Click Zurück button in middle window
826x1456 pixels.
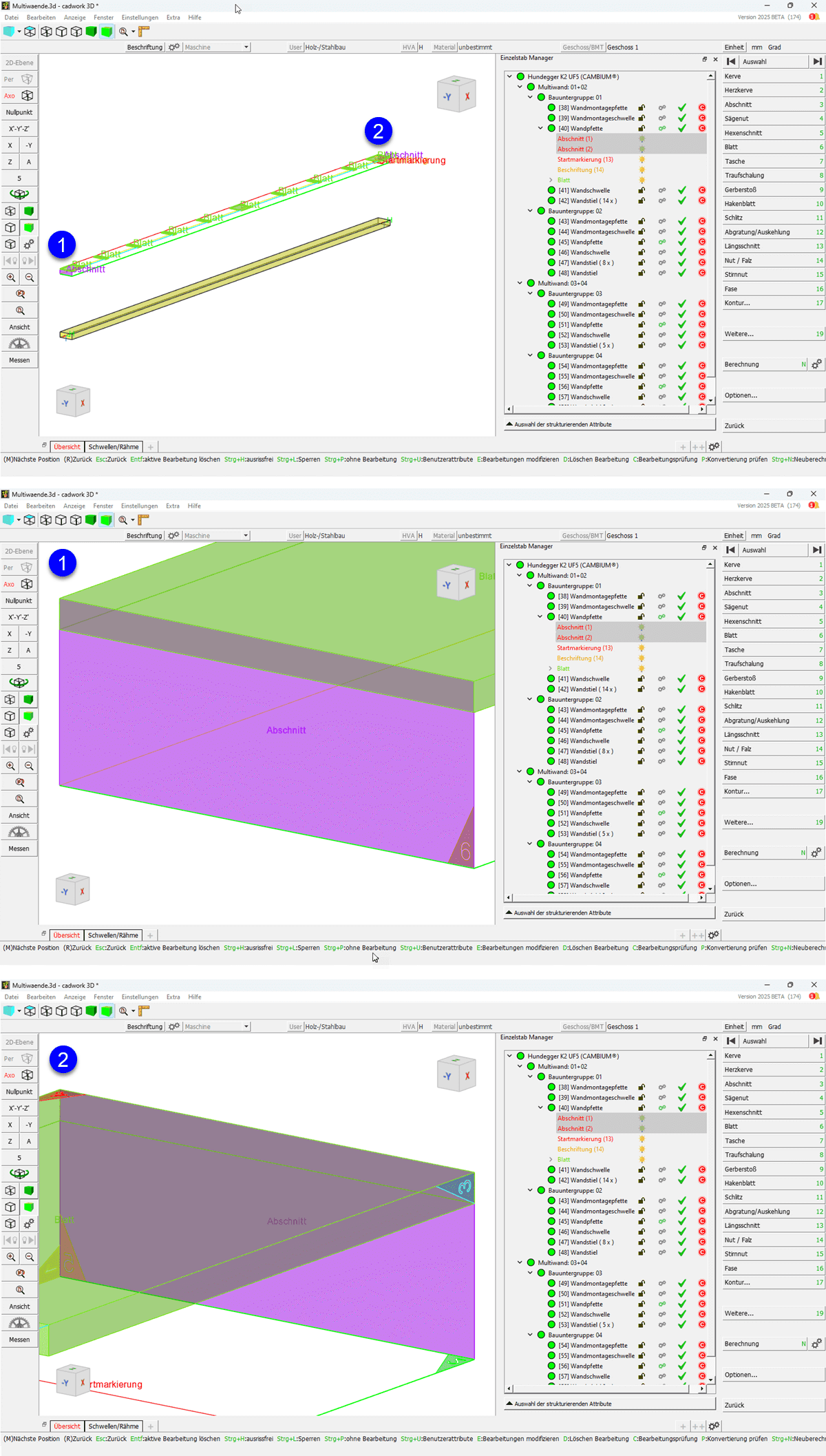(772, 914)
